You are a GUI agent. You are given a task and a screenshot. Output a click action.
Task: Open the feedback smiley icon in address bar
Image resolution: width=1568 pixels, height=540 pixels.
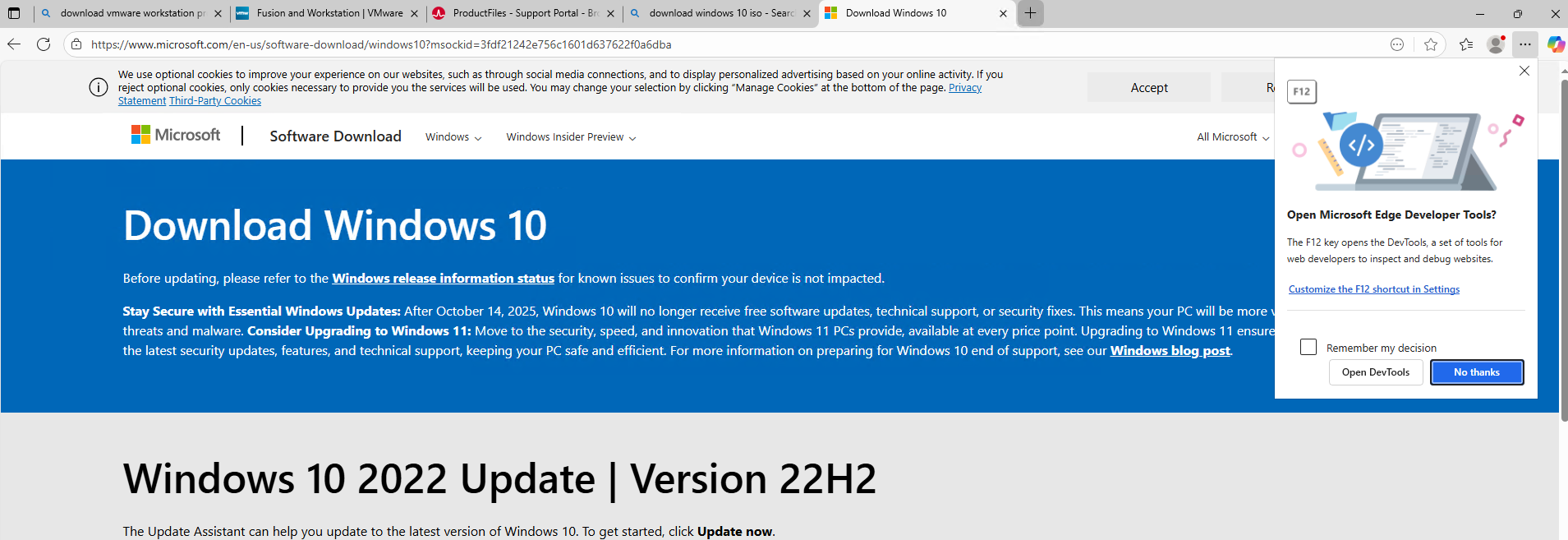(x=1397, y=44)
